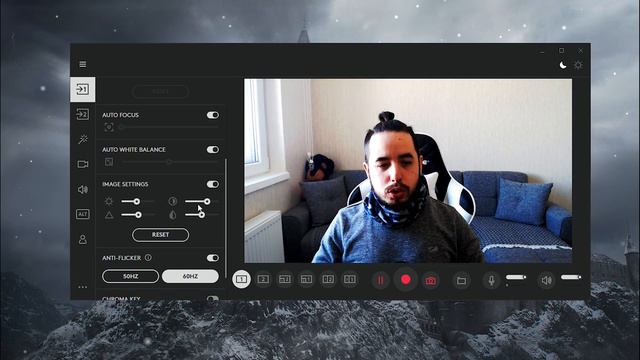Screen dimensions: 640x360
Task: Select the fifth scene layout, side-by-side
Action: coord(328,280)
